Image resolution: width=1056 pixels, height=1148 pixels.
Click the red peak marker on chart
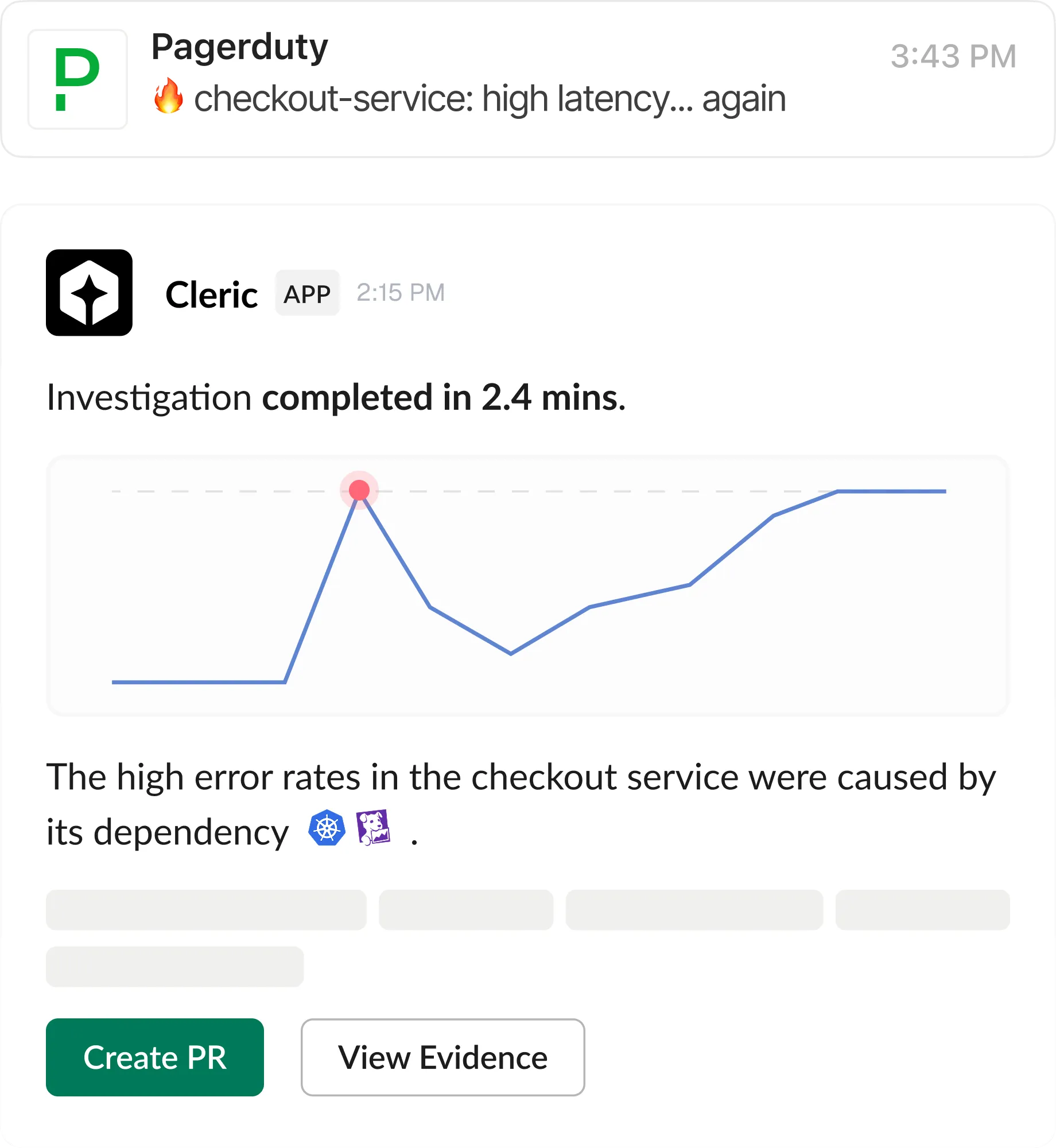tap(359, 490)
